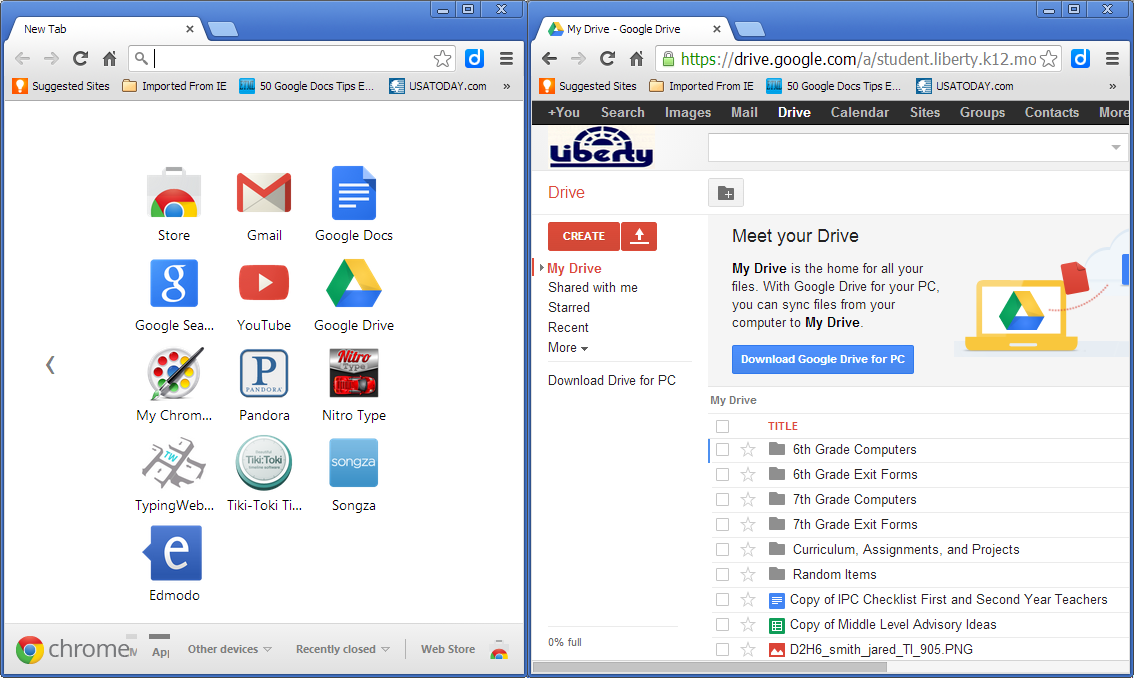Click the red CREATE button
Screen dimensions: 1134x678
click(584, 236)
